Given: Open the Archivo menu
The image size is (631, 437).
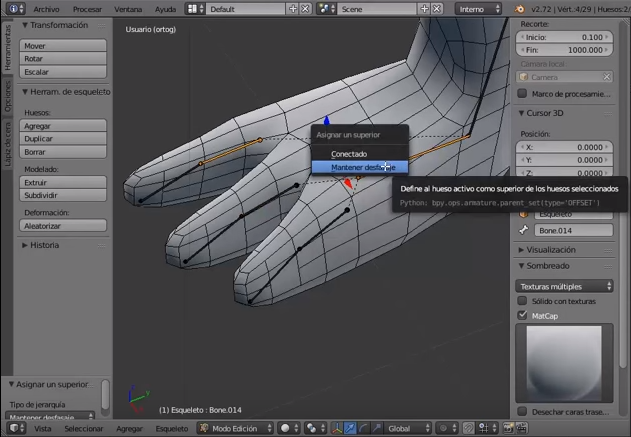Looking at the screenshot, I should pyautogui.click(x=46, y=9).
